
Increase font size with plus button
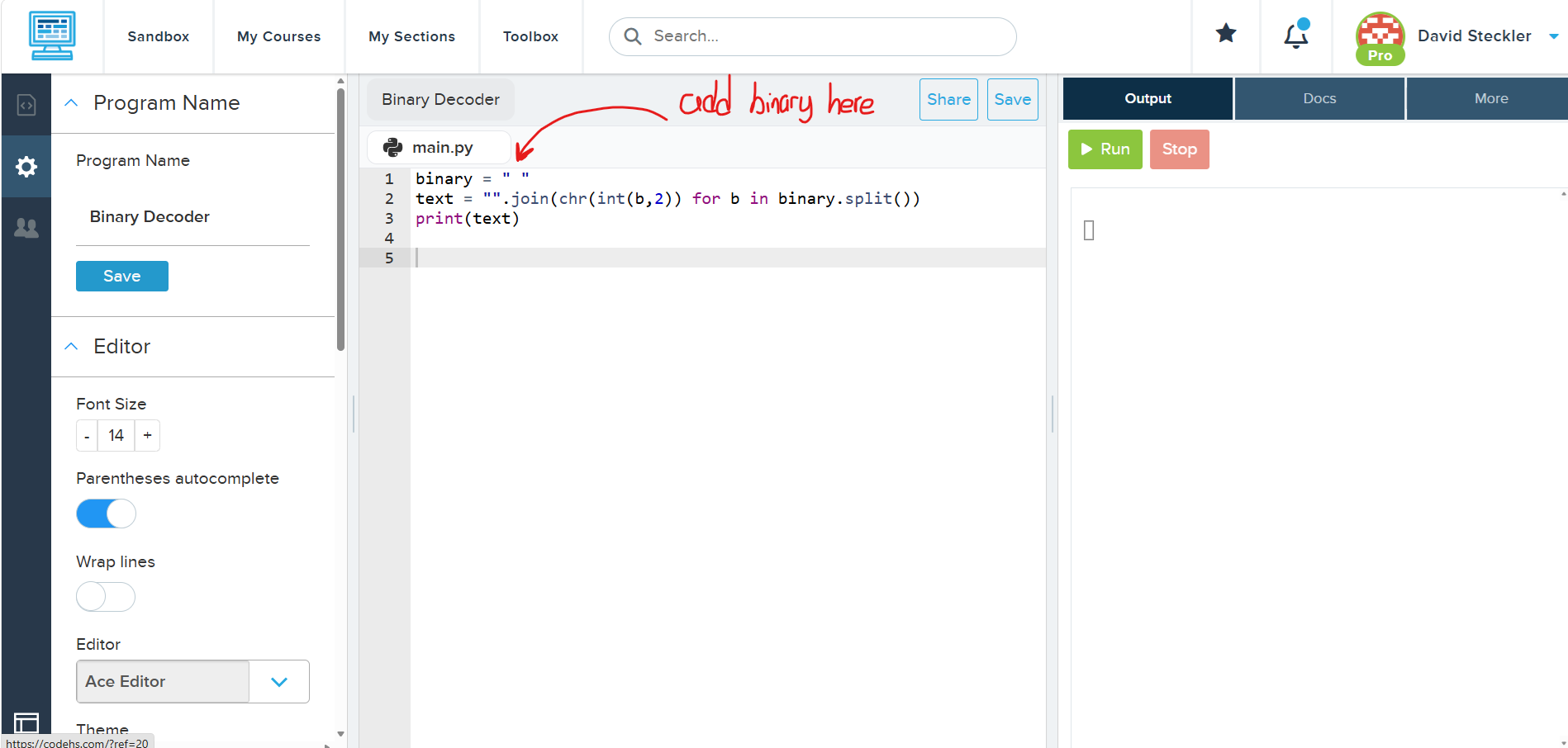pos(148,435)
